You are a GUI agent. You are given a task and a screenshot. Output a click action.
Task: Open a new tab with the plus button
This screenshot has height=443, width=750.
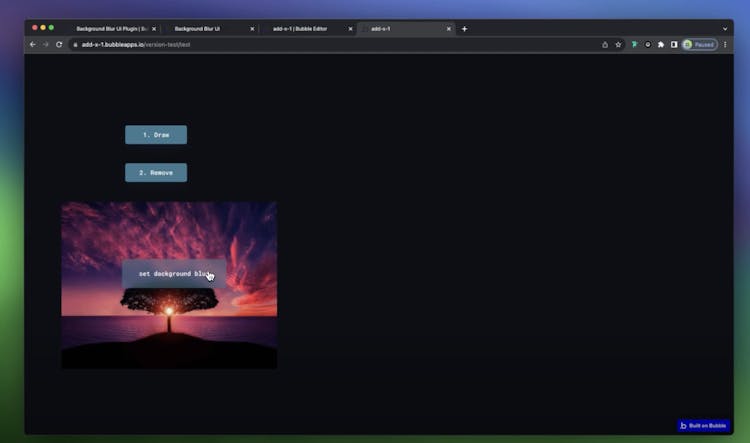pos(464,29)
